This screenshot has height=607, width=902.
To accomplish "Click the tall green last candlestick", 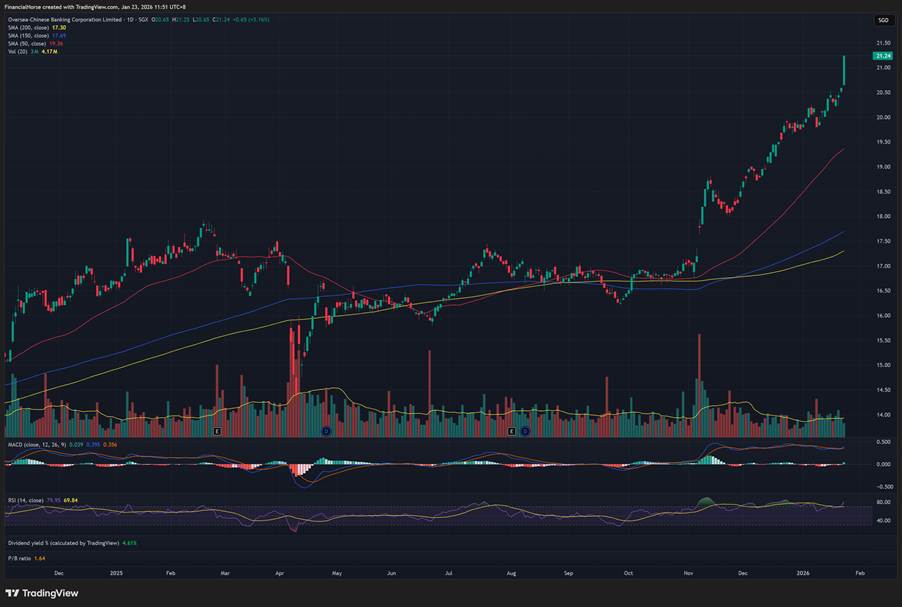I will coord(845,70).
